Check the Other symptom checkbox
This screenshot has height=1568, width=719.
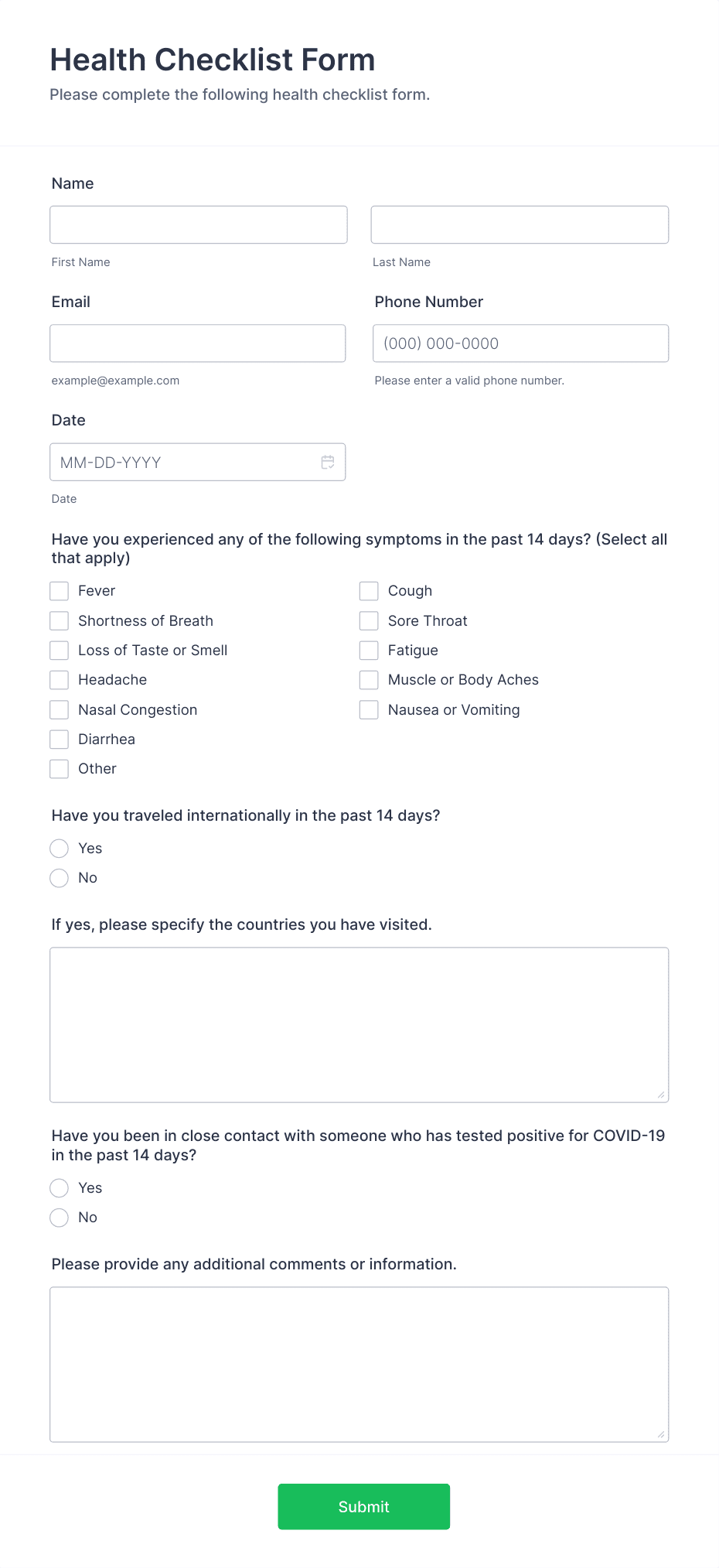pyautogui.click(x=59, y=768)
